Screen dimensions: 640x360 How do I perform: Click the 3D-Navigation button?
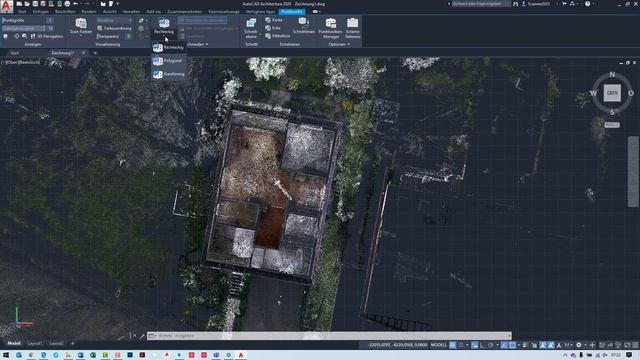point(47,36)
